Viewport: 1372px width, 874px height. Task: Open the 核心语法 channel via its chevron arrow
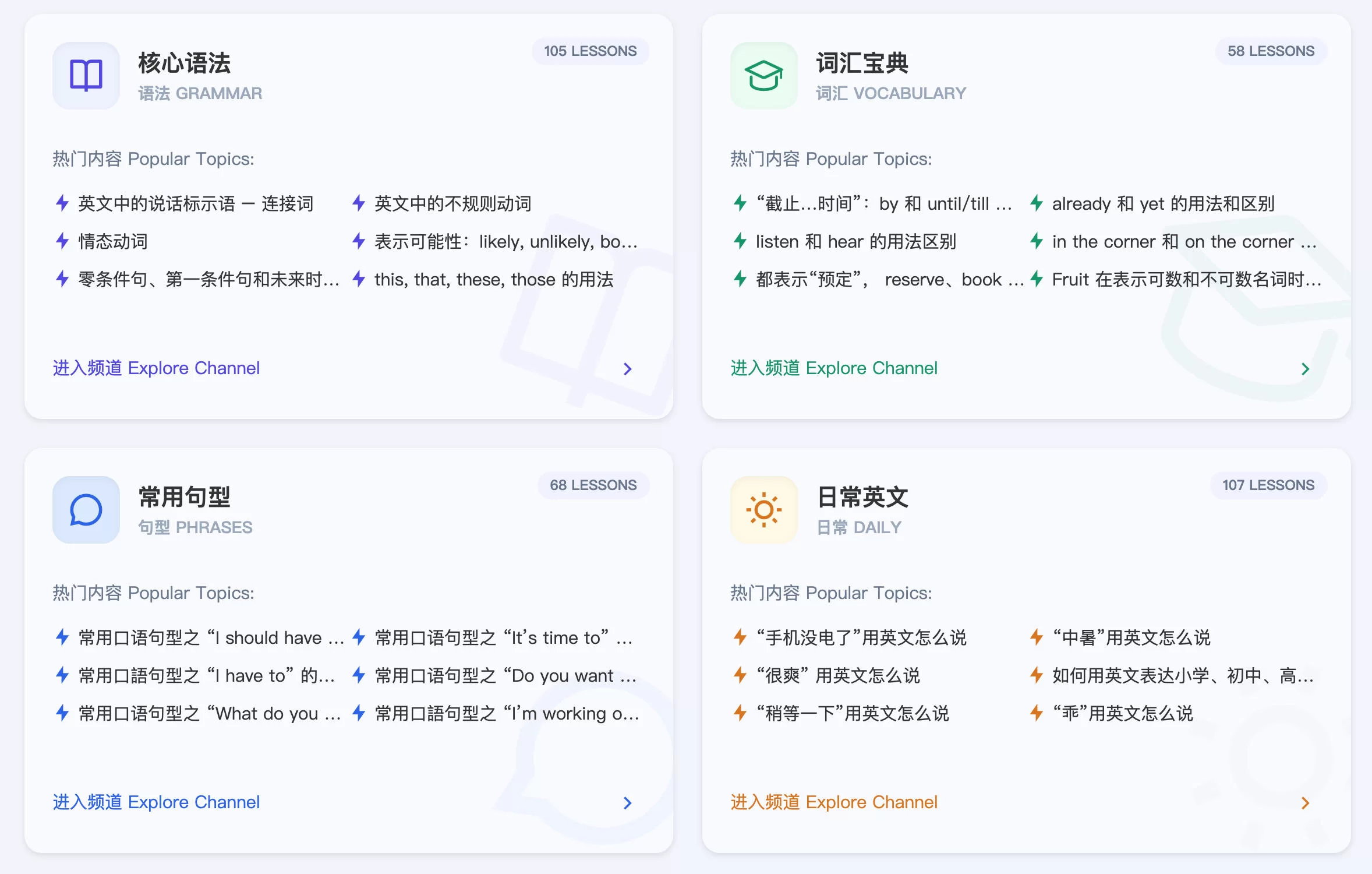627,369
